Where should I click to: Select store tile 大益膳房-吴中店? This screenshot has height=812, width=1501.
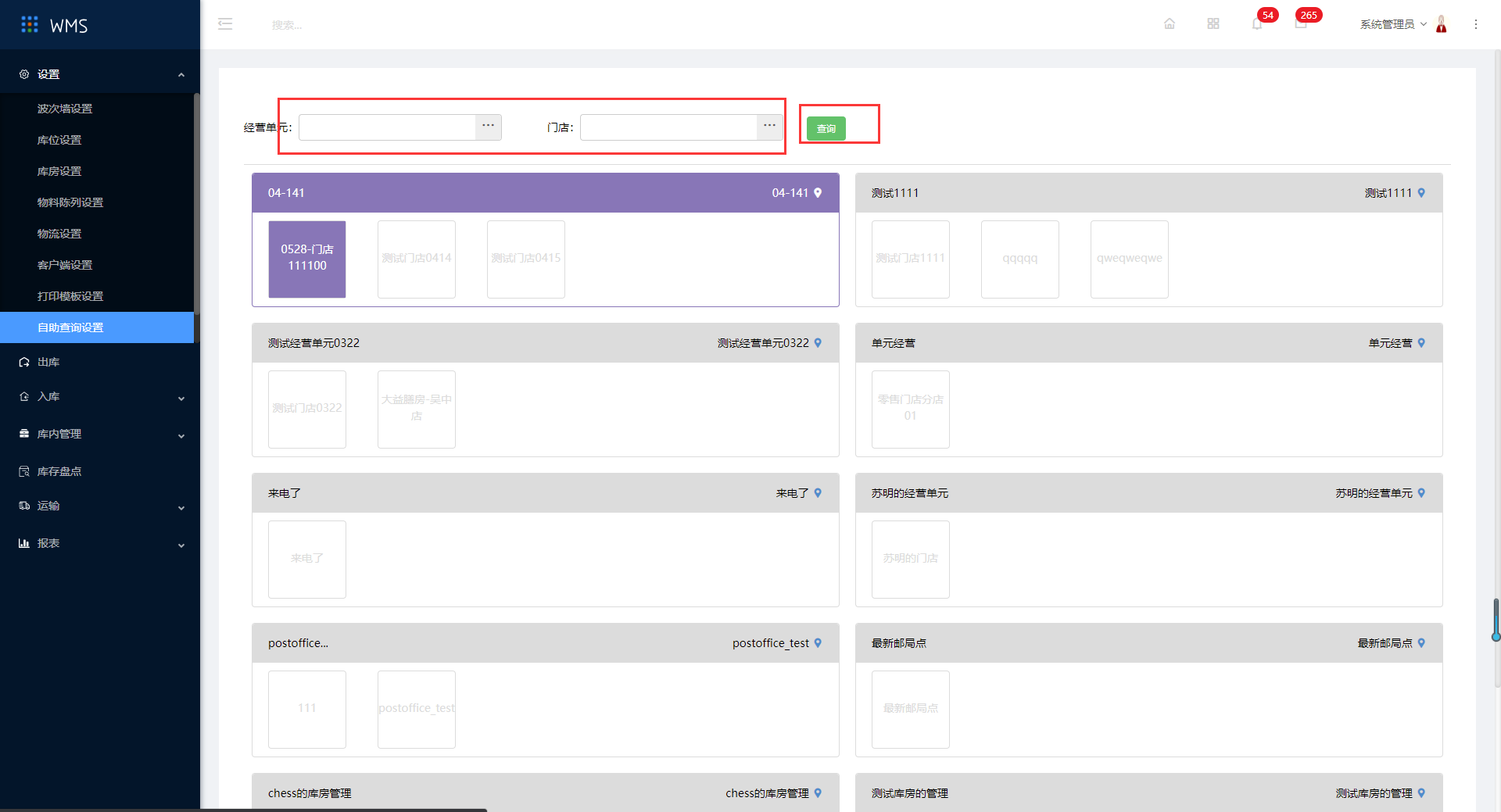point(417,409)
